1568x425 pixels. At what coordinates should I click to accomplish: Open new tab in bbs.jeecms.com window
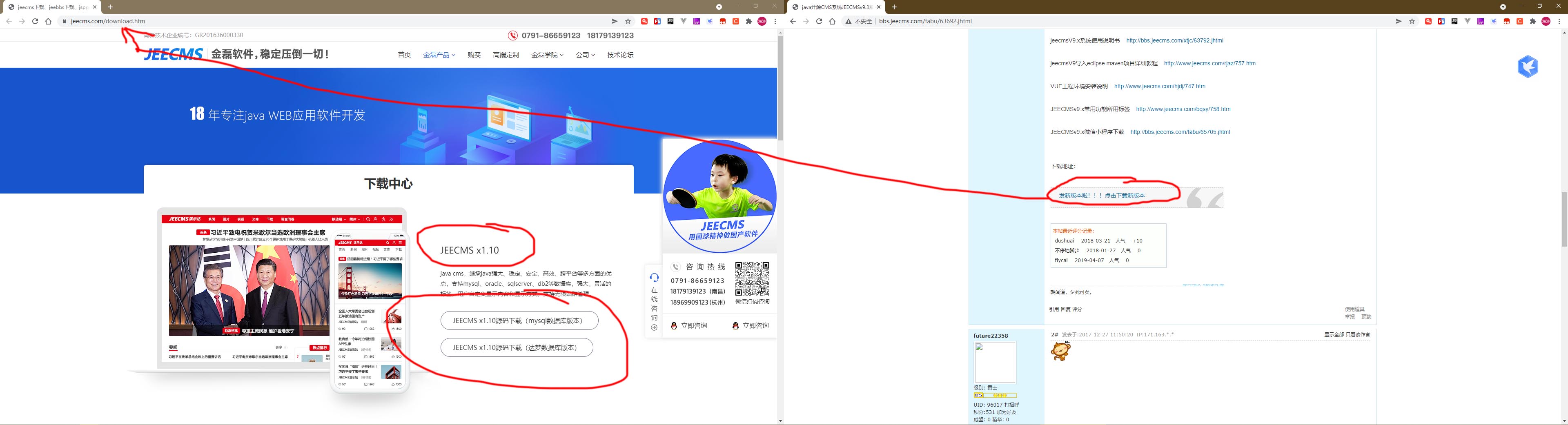894,7
